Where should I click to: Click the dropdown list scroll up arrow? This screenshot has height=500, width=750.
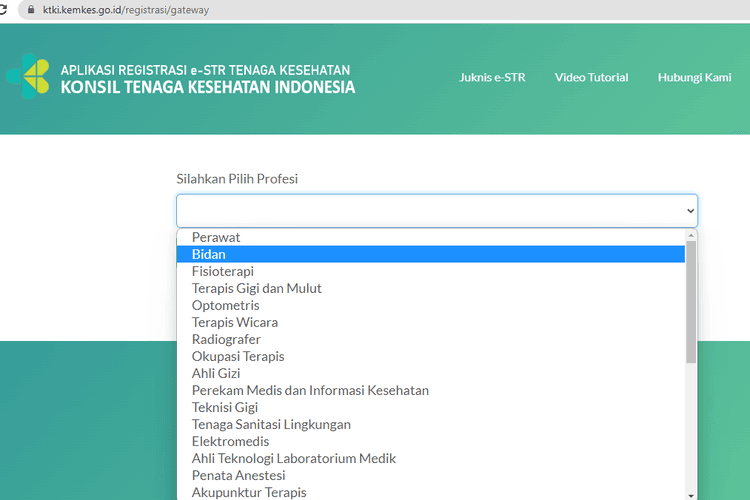pyautogui.click(x=691, y=235)
